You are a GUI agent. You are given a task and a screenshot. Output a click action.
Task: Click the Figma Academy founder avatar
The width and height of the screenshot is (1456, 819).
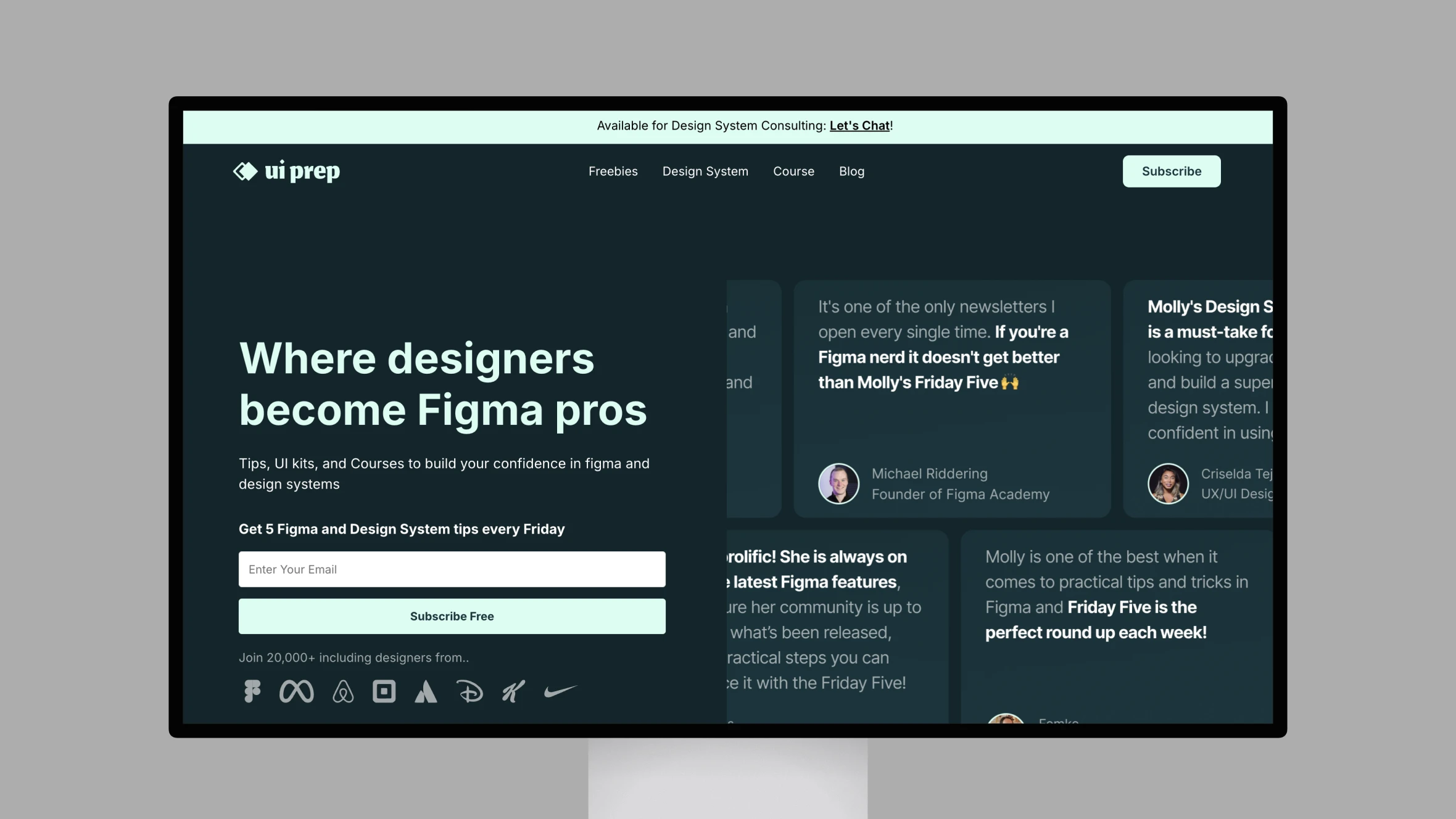click(x=838, y=483)
